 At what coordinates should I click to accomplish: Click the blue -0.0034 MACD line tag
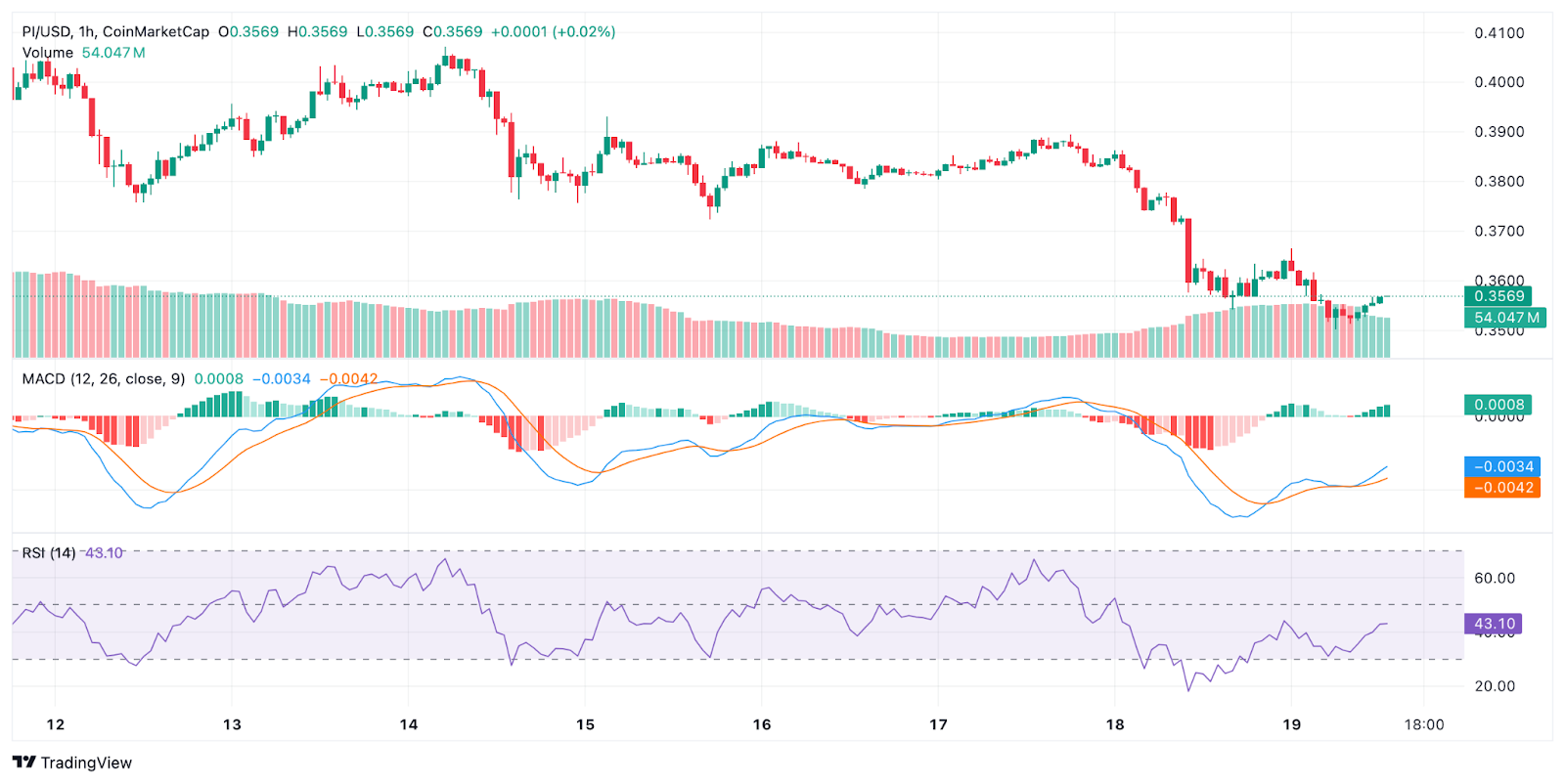click(x=1501, y=466)
